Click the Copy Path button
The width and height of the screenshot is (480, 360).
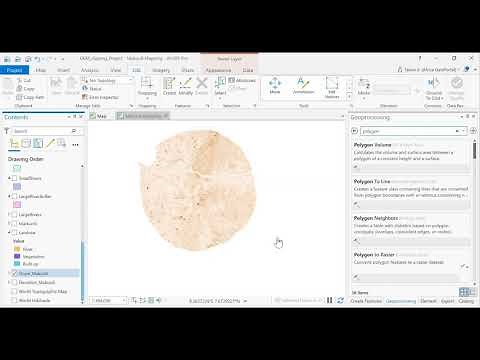click(x=30, y=97)
